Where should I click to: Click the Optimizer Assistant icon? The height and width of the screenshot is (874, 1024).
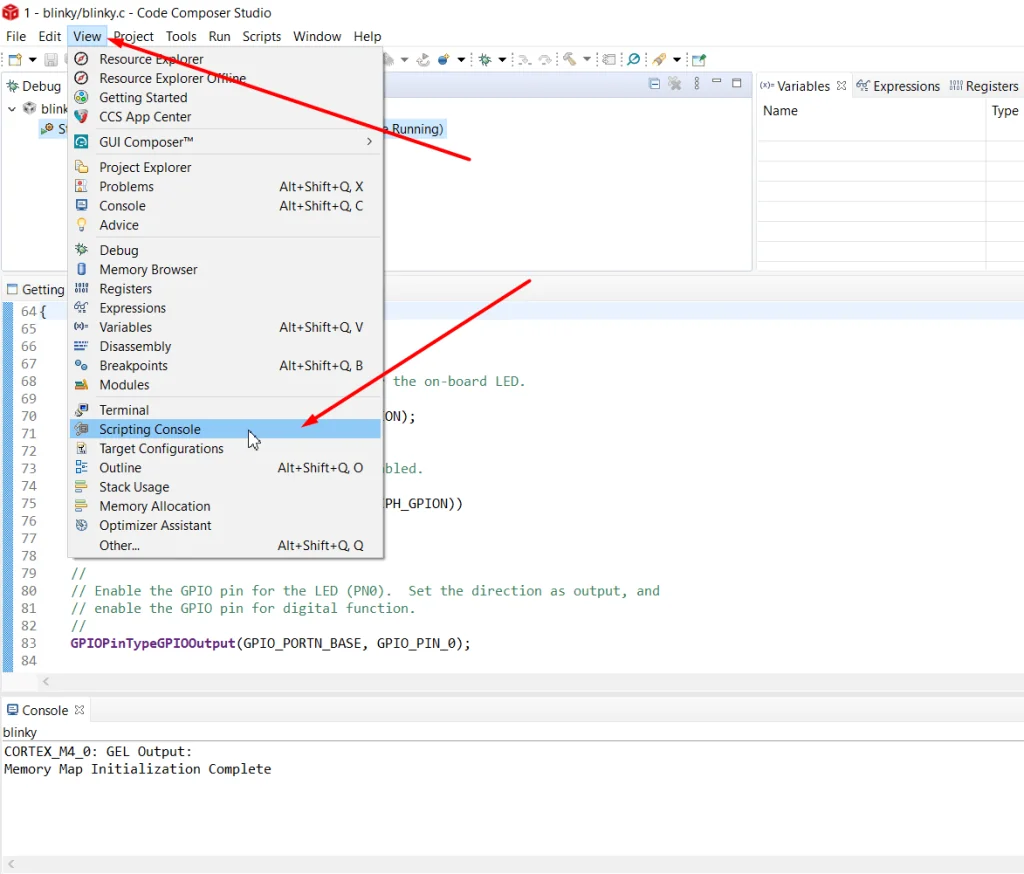tap(81, 525)
